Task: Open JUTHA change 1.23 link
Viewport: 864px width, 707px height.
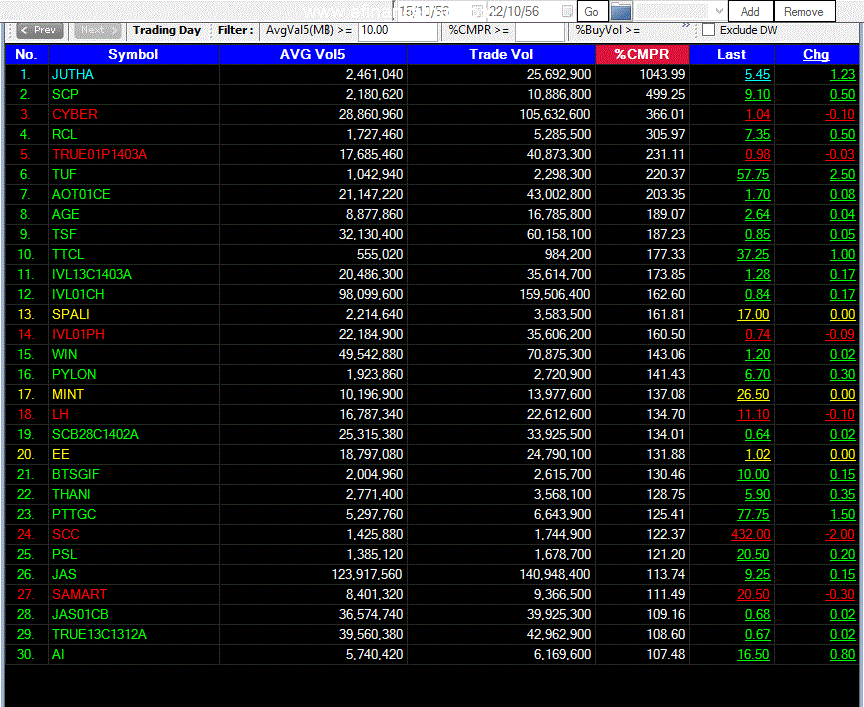Action: point(843,74)
